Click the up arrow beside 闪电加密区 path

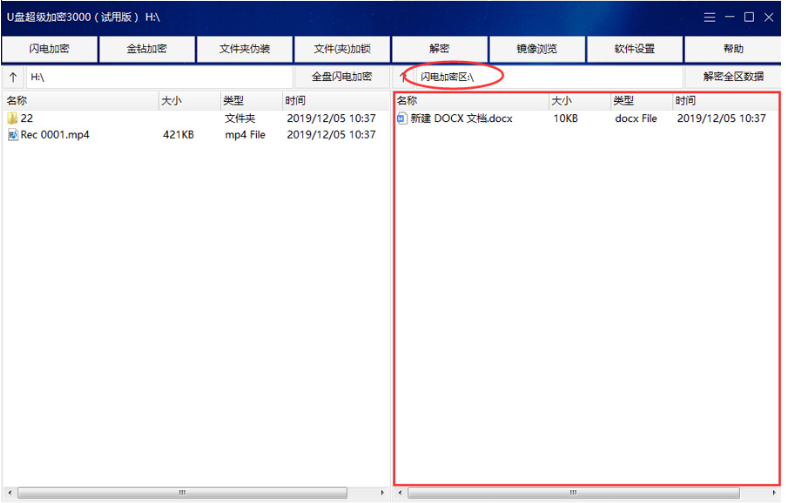[x=402, y=77]
